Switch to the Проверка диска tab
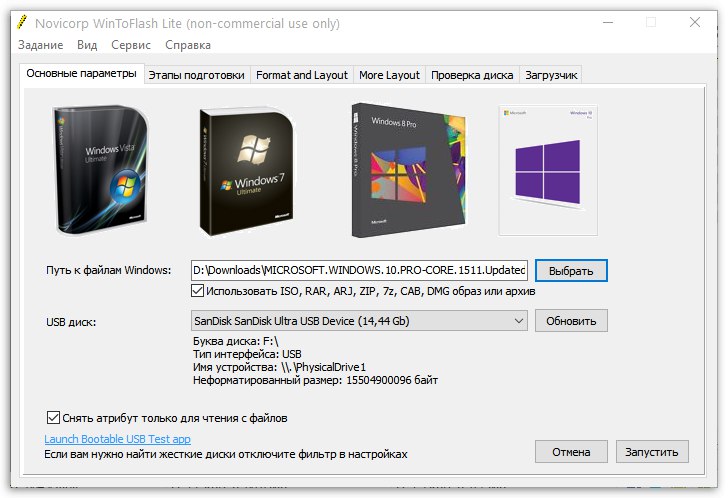 [x=472, y=75]
